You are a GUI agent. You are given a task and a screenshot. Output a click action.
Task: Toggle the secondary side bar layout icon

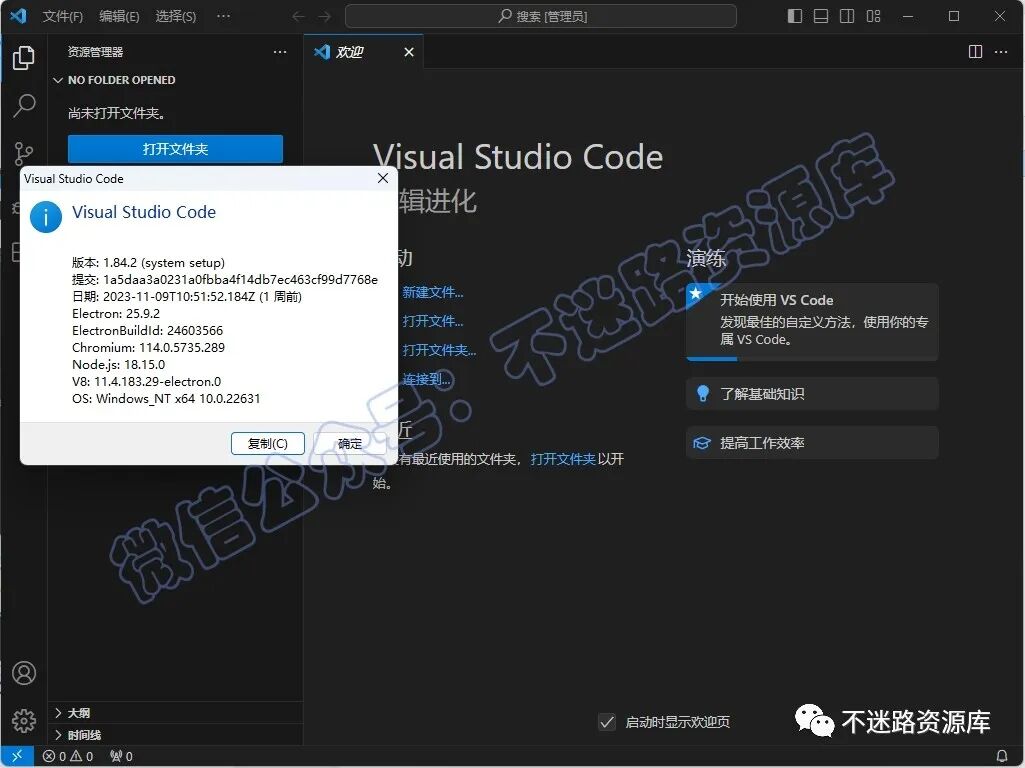click(847, 16)
